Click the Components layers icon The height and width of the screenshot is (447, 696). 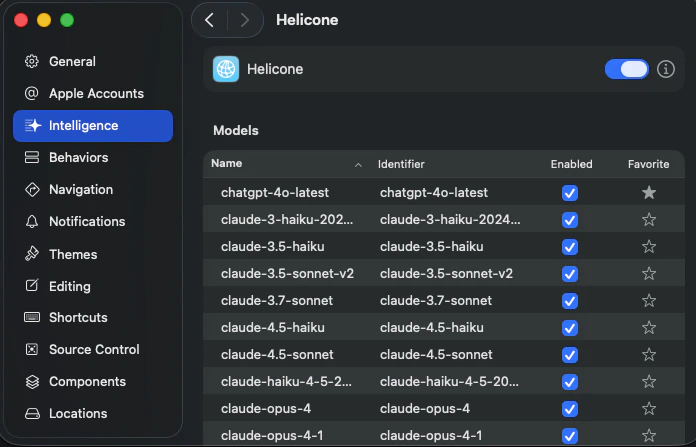pyautogui.click(x=32, y=381)
